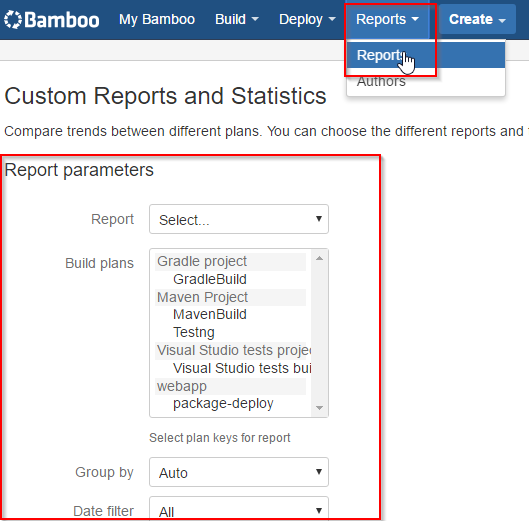Expand the Build menu

pyautogui.click(x=237, y=19)
